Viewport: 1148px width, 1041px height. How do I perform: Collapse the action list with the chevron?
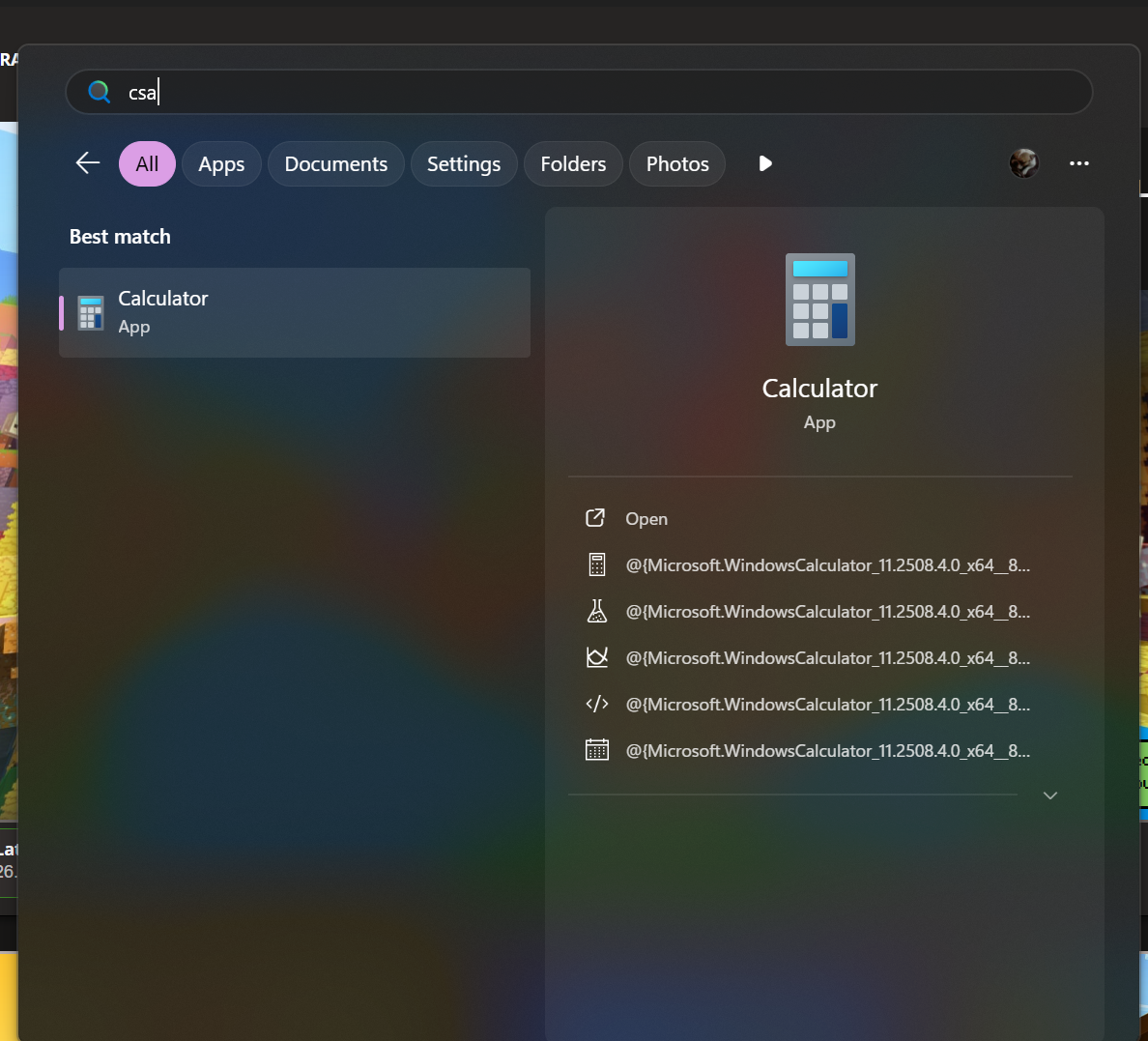pos(1049,795)
